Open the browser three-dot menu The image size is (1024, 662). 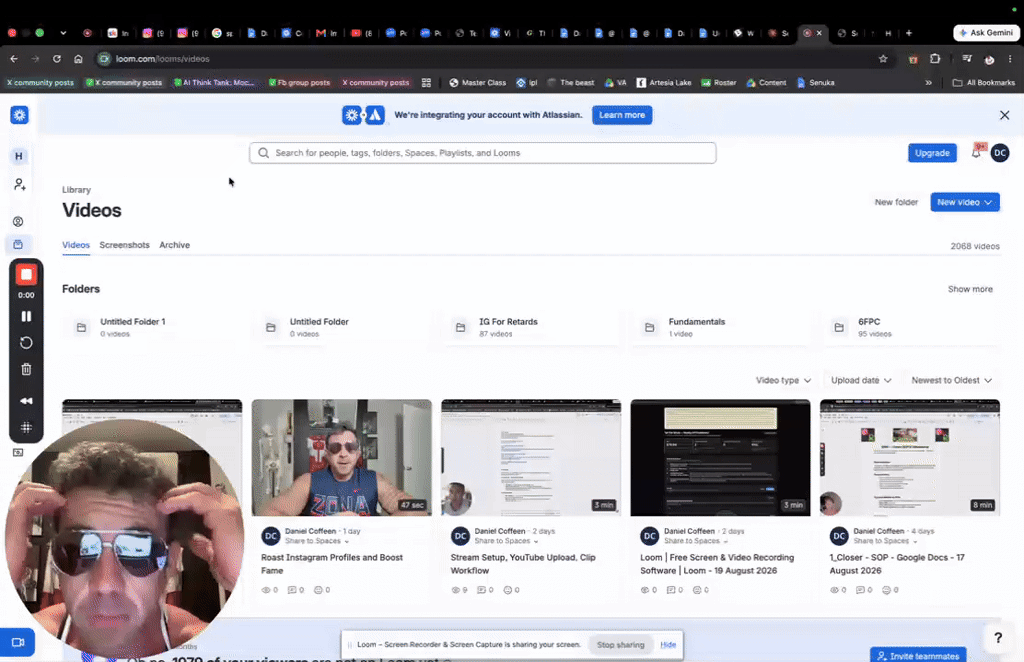[x=1010, y=59]
